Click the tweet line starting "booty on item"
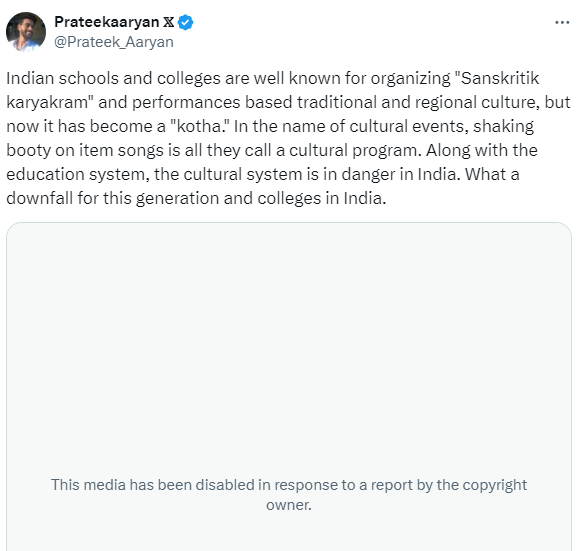The width and height of the screenshot is (582, 551). click(x=272, y=150)
